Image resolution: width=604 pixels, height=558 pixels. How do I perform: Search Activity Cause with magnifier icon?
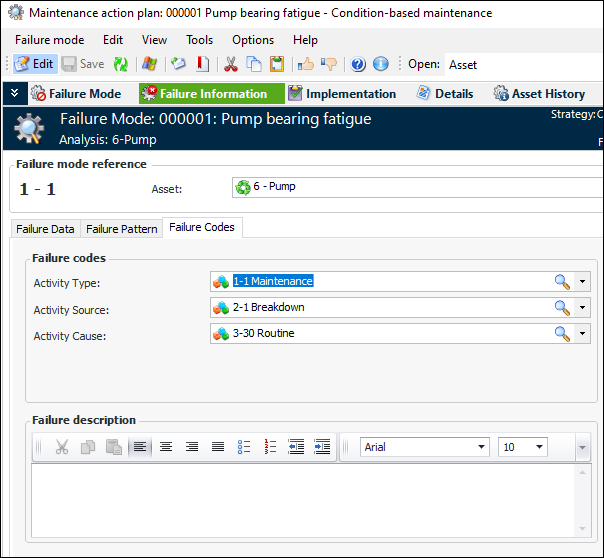pos(562,333)
